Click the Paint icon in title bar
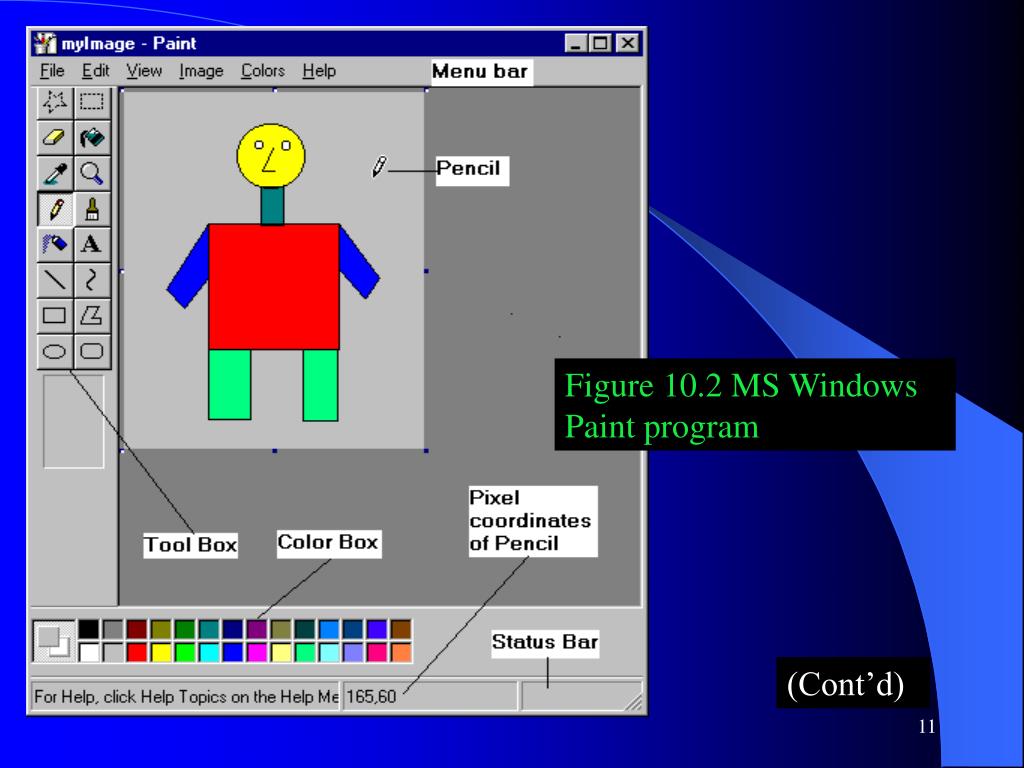1024x768 pixels. point(44,43)
